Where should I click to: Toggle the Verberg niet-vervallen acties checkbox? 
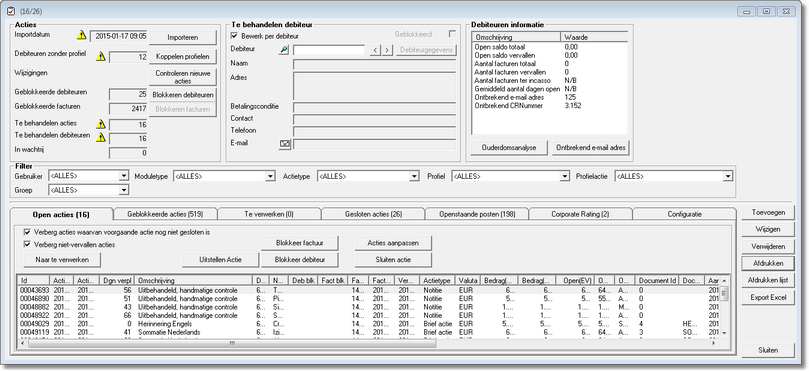[x=27, y=245]
